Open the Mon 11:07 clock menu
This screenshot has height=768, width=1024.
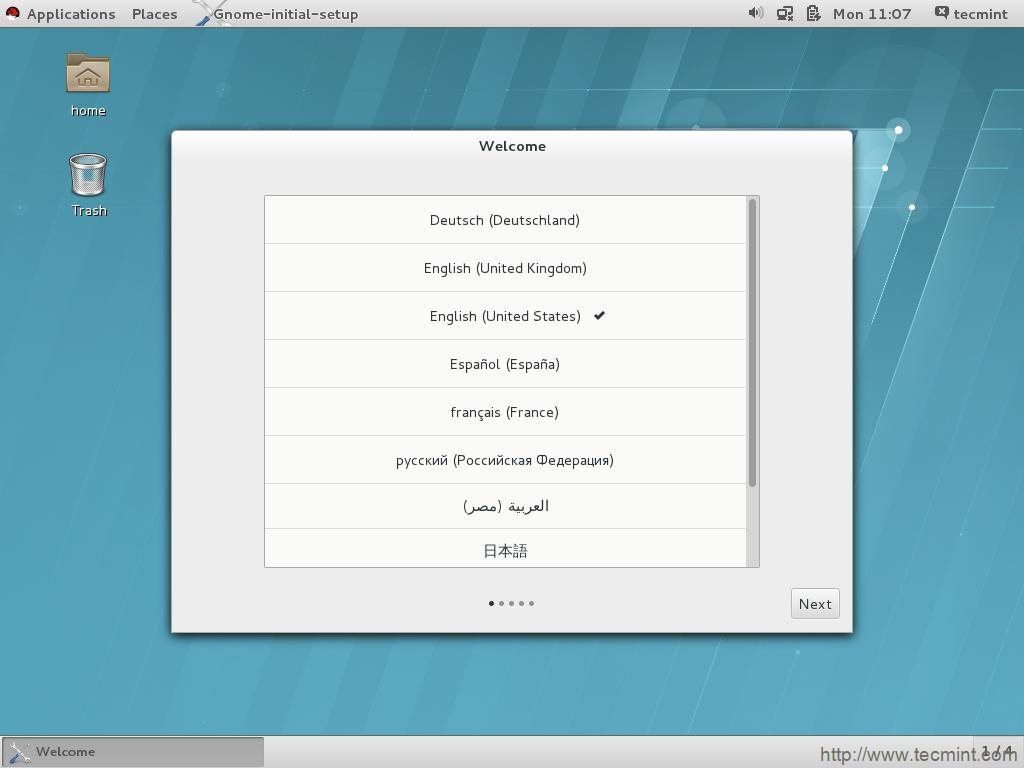click(x=871, y=14)
